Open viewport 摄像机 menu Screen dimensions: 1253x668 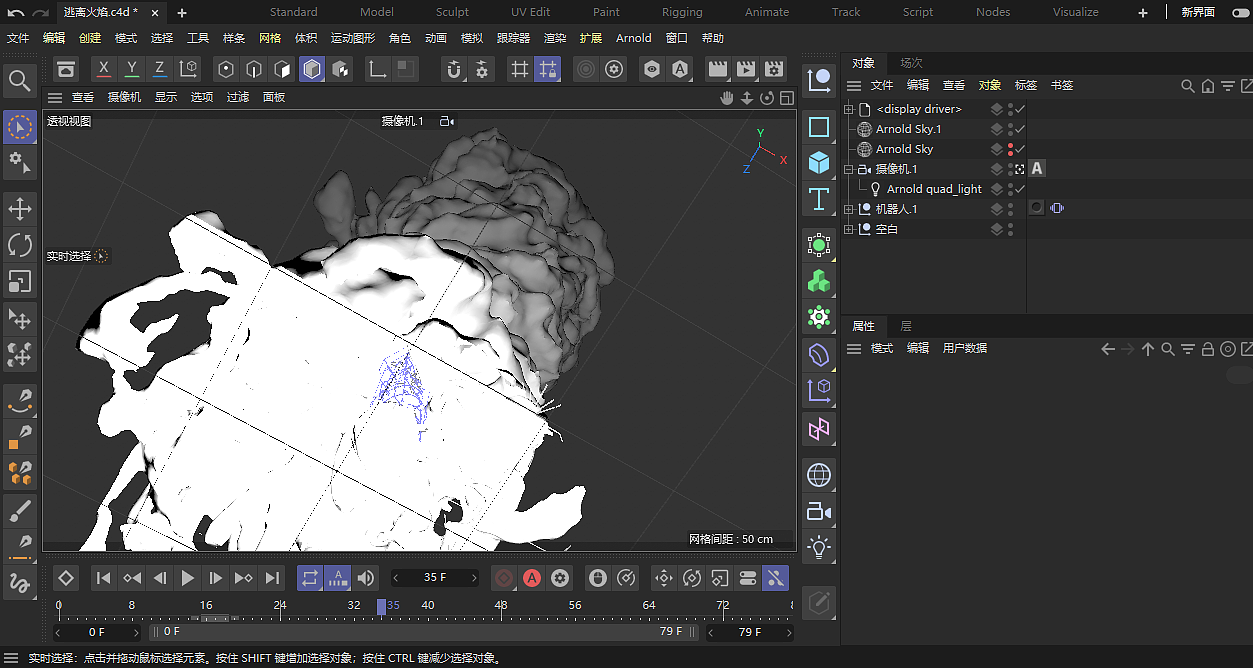coord(125,97)
